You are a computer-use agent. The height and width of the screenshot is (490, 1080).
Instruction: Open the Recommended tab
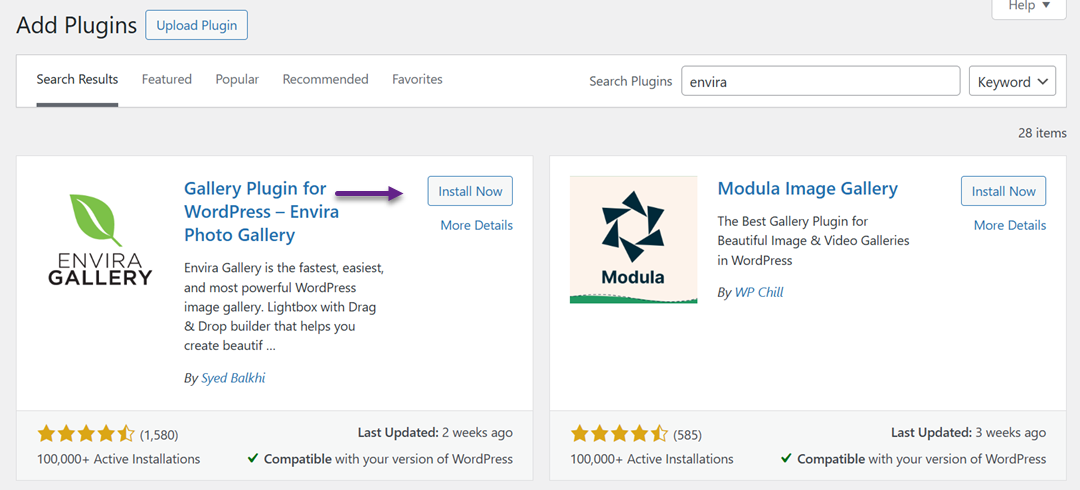click(x=325, y=79)
